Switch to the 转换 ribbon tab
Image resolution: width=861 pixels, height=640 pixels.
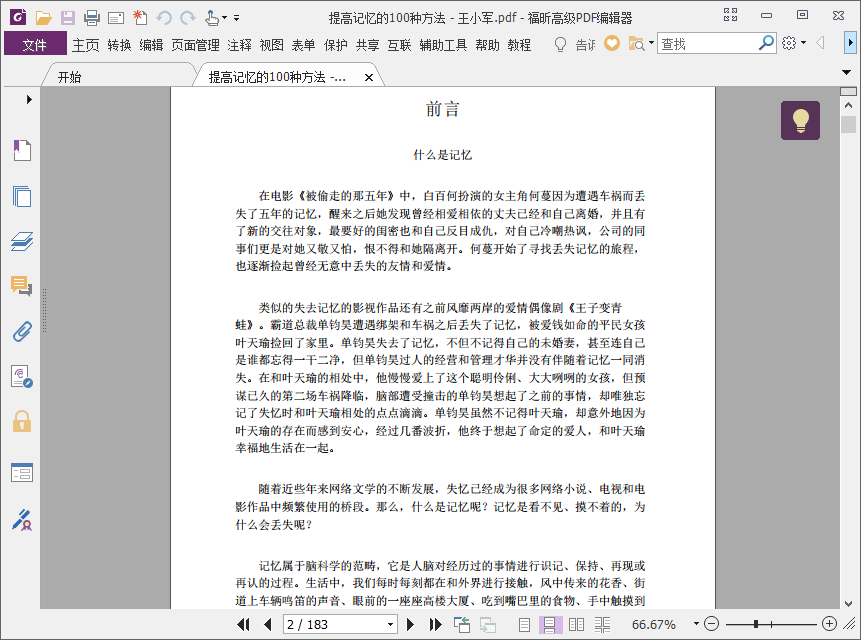point(119,45)
